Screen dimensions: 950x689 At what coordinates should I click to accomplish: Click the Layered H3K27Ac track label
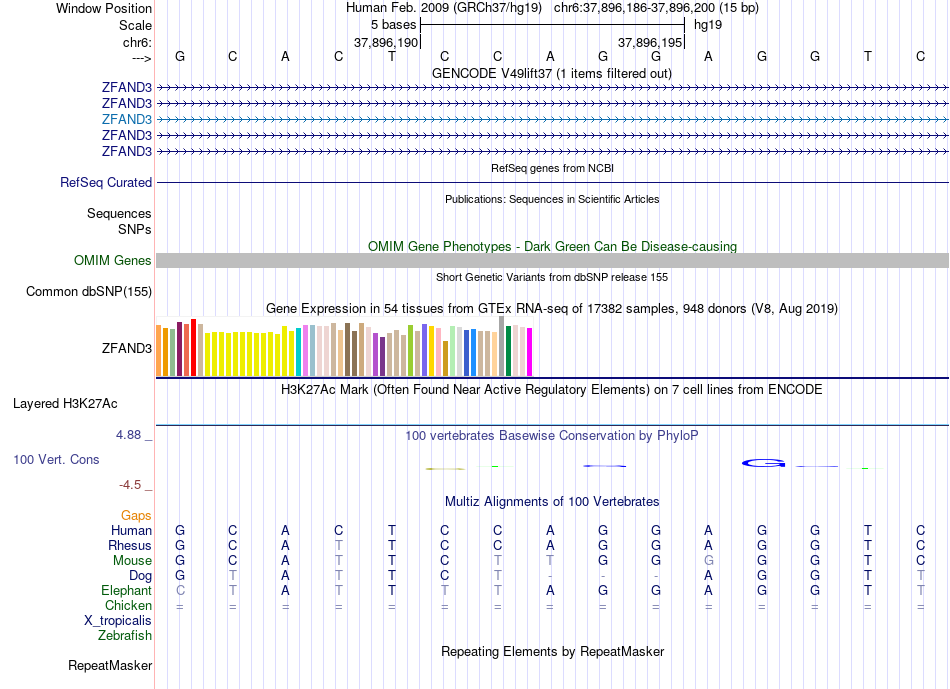tap(65, 404)
